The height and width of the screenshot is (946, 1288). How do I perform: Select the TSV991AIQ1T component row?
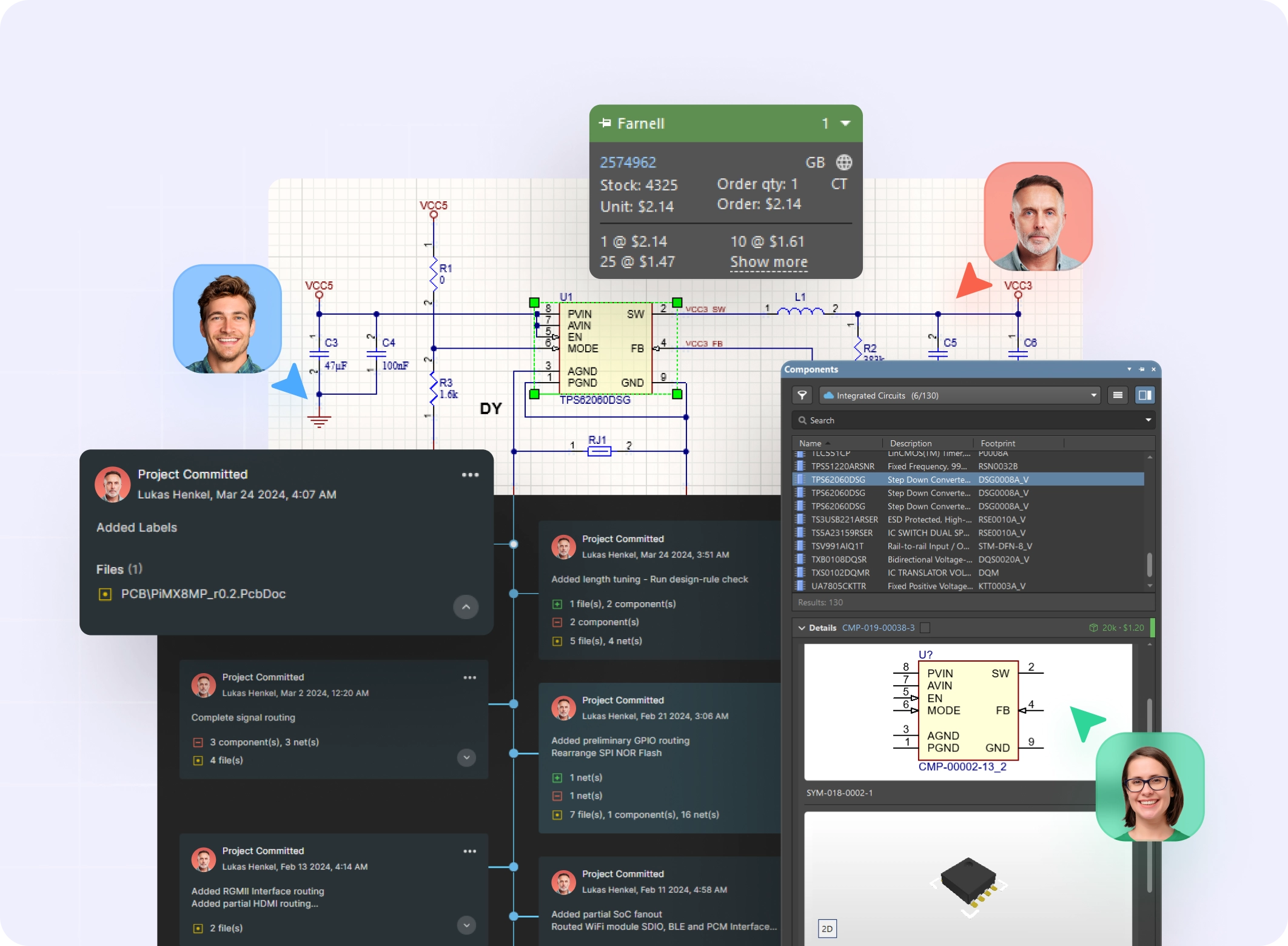click(968, 546)
